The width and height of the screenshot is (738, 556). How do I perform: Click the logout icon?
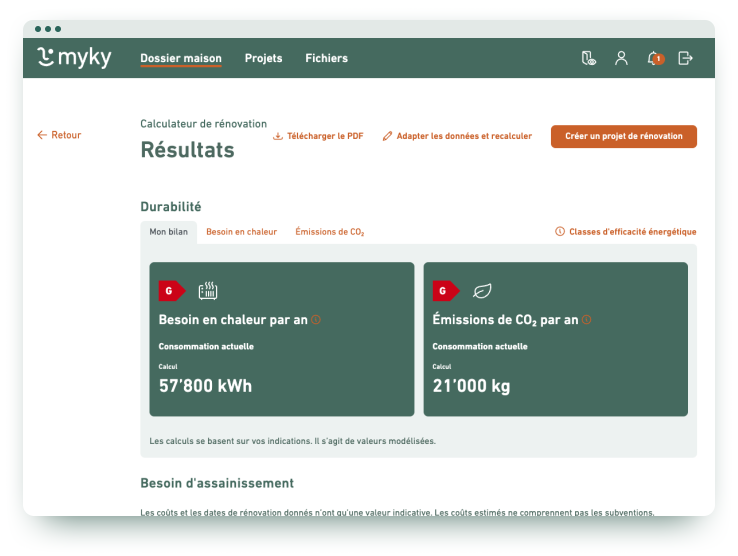tap(685, 58)
